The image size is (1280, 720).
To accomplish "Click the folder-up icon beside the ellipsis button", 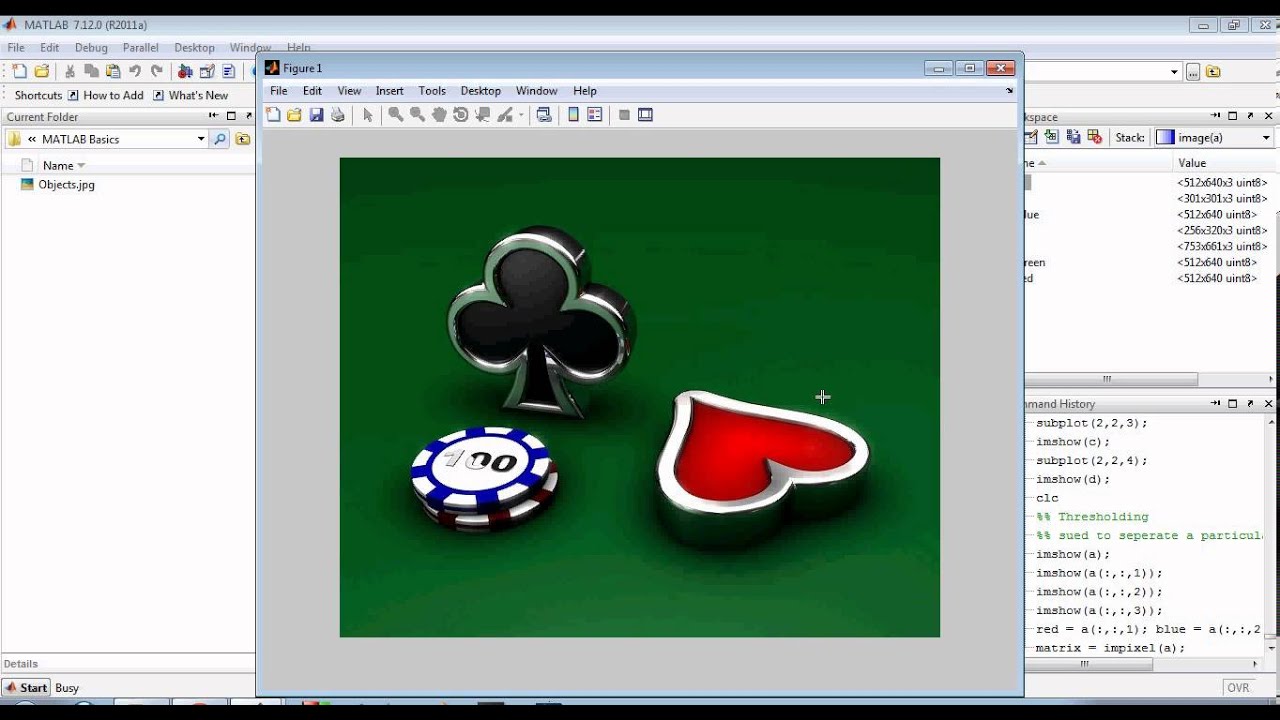I will click(1213, 71).
